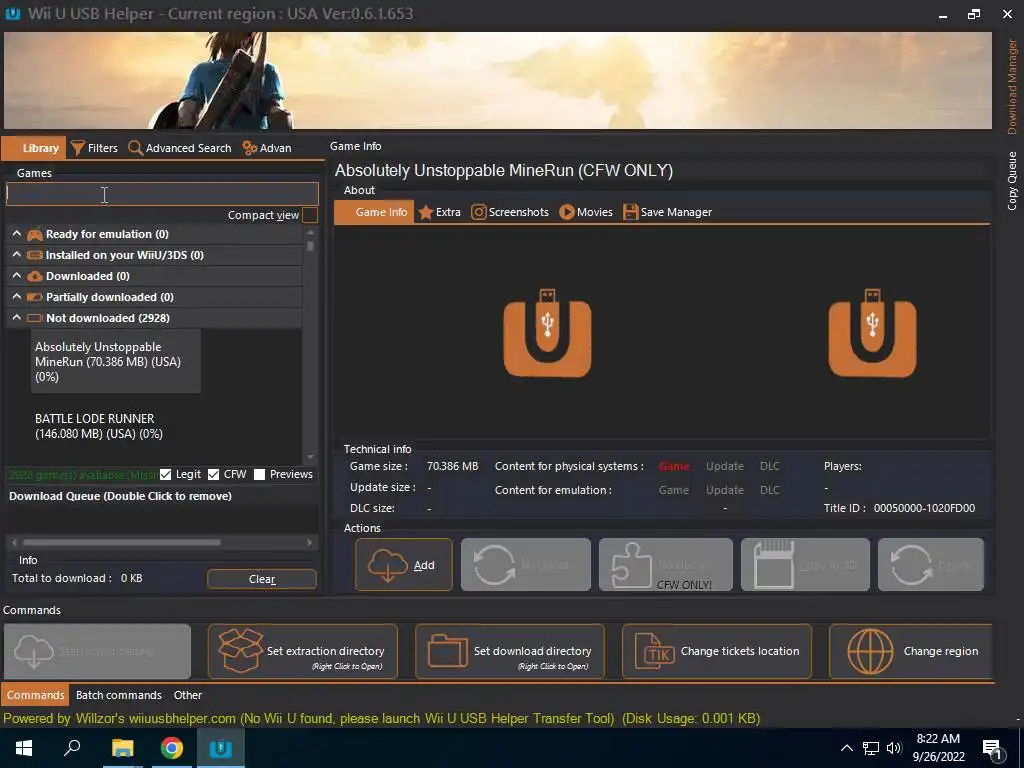The height and width of the screenshot is (768, 1024).
Task: Click the 70.386 MB game size value
Action: pyautogui.click(x=453, y=466)
